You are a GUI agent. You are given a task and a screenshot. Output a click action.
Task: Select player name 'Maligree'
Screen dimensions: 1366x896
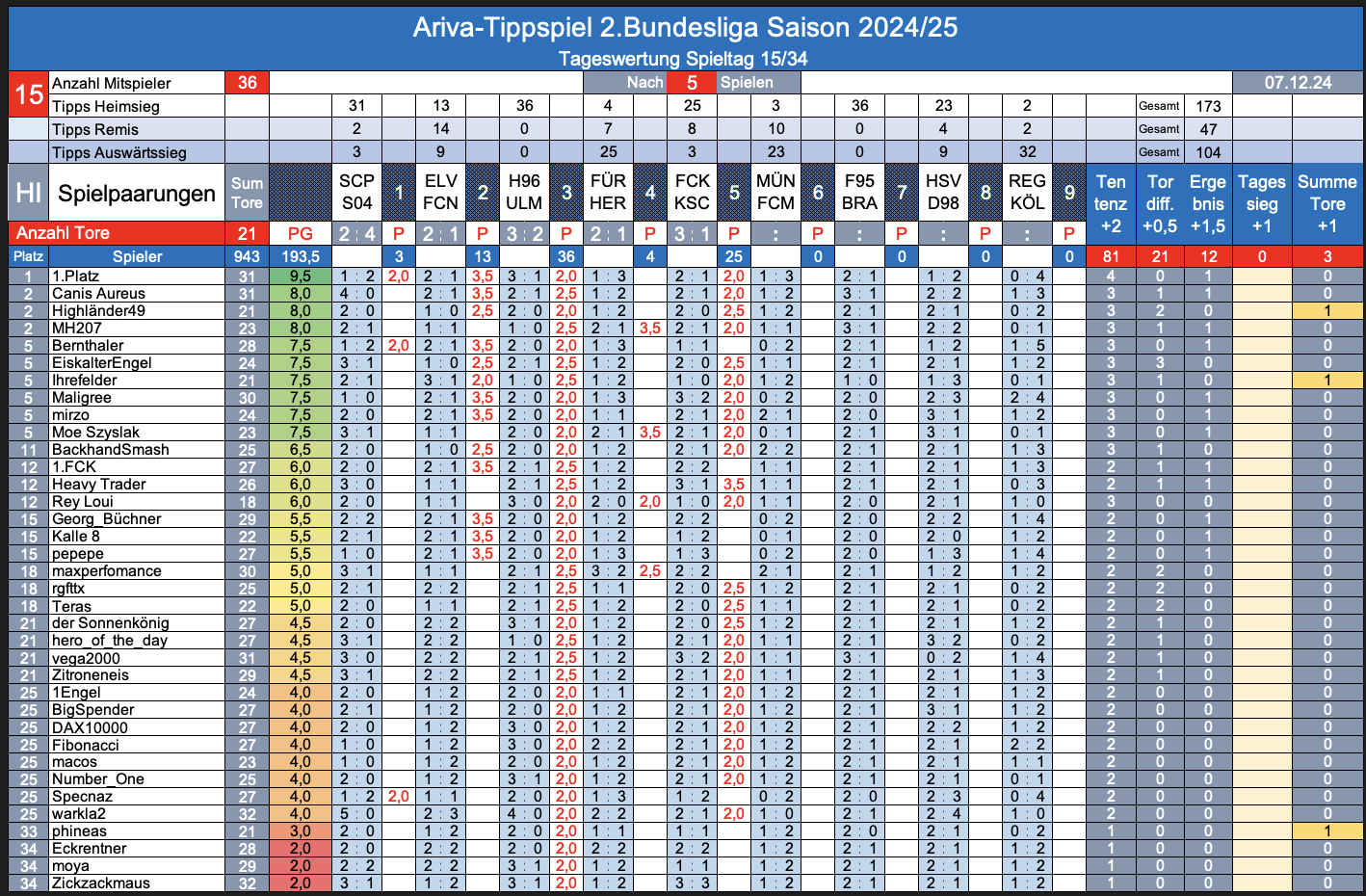click(x=82, y=397)
